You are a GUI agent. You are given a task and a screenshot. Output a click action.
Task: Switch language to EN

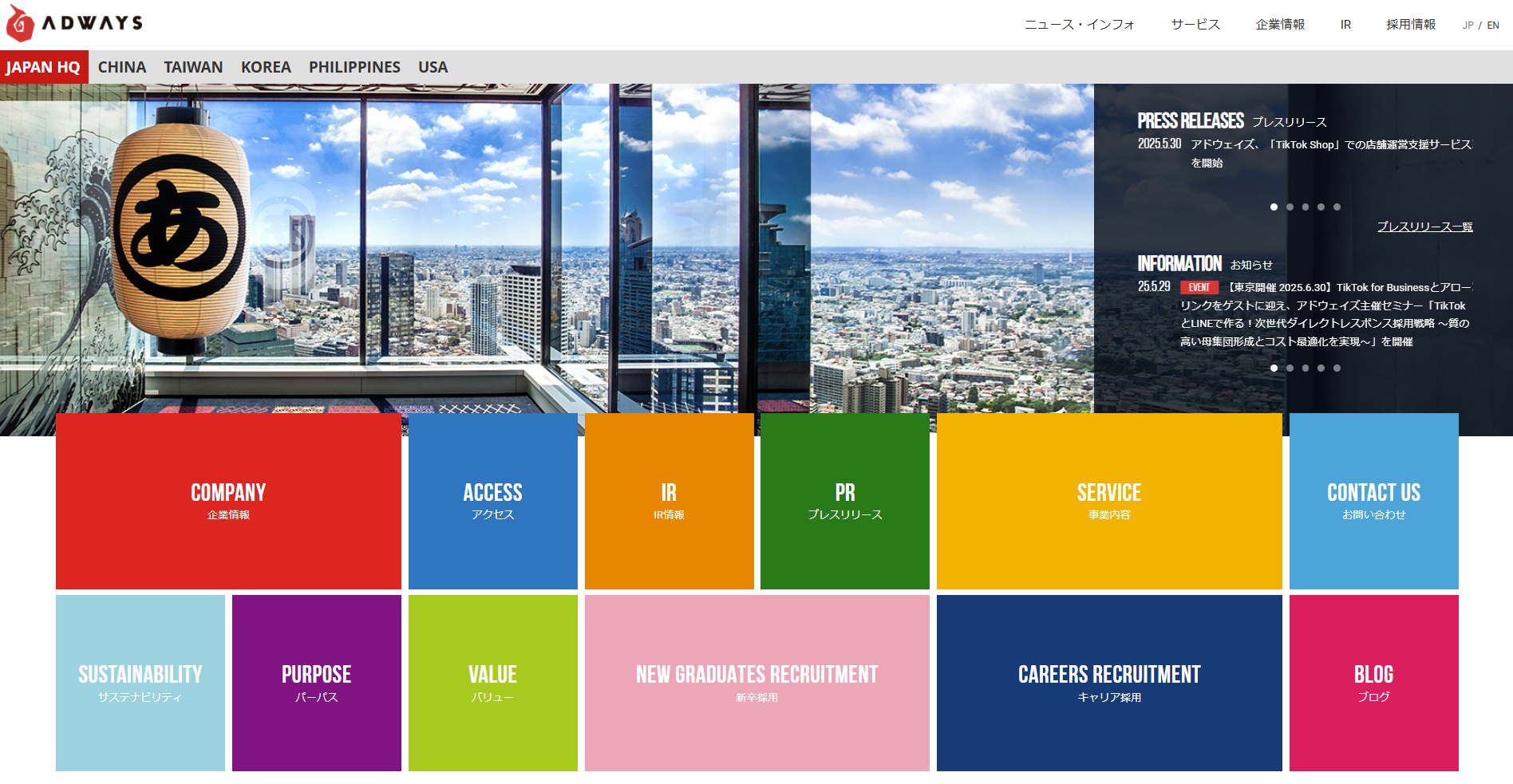coord(1493,26)
